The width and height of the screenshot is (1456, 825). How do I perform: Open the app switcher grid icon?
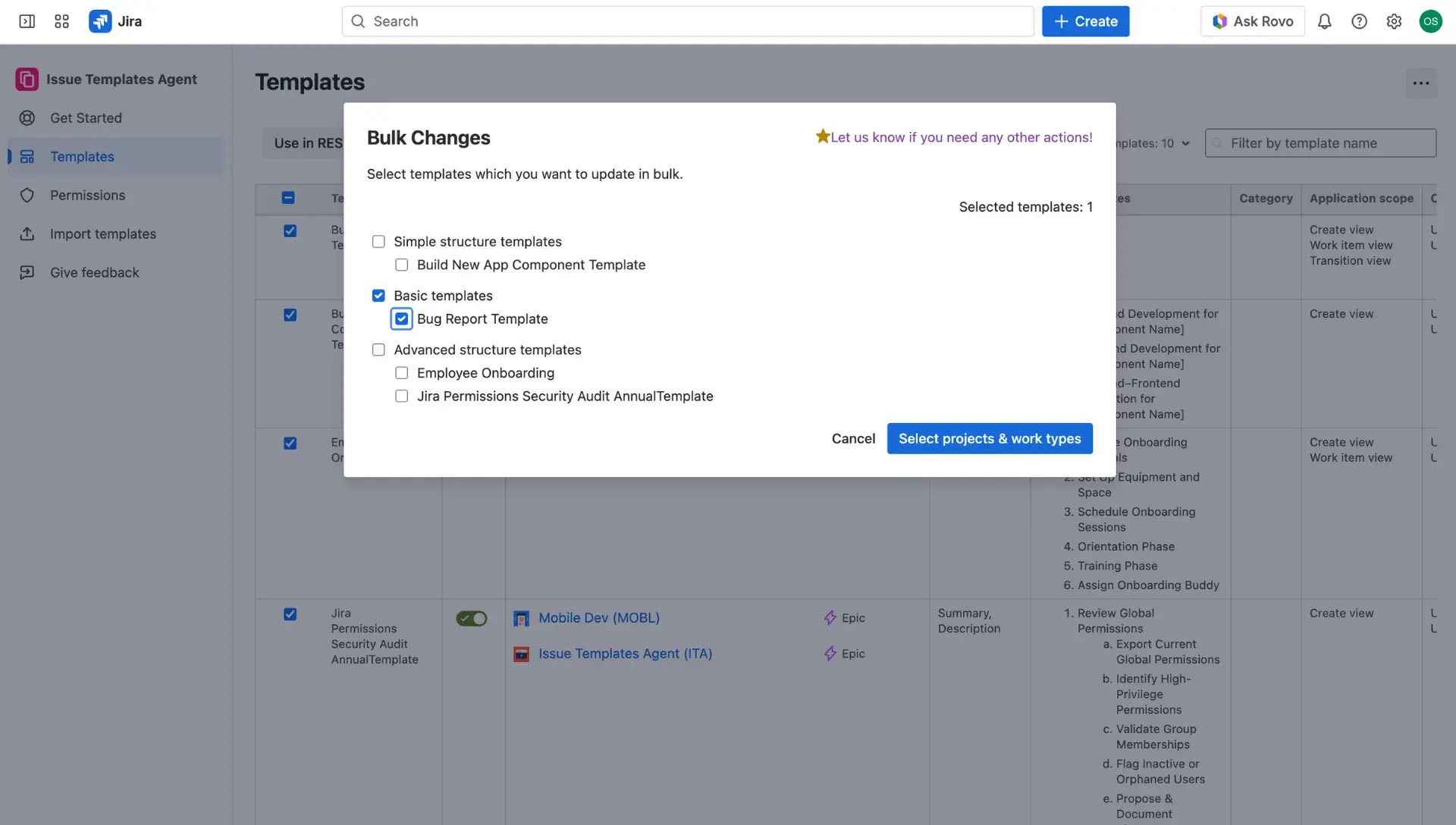61,21
